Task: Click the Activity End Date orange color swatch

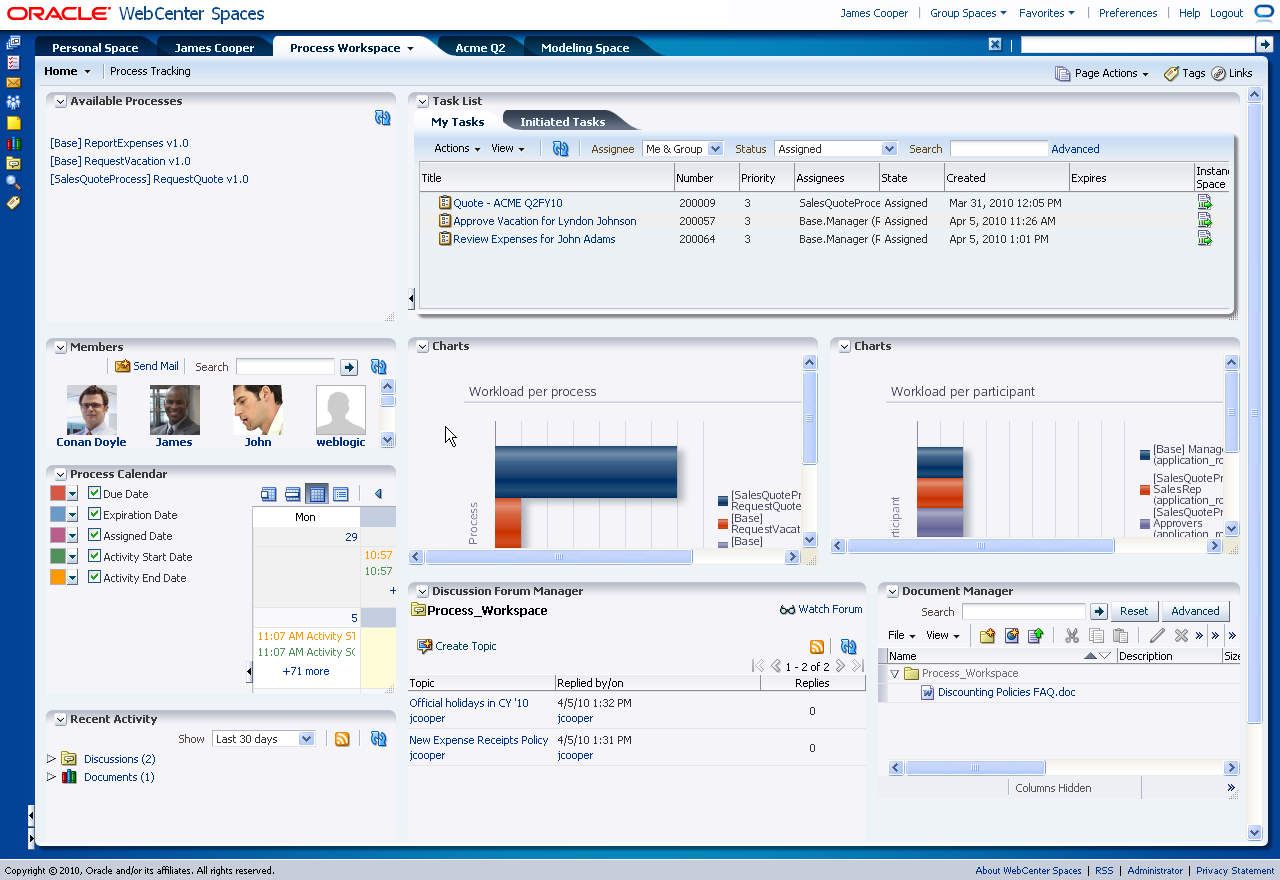Action: tap(58, 577)
